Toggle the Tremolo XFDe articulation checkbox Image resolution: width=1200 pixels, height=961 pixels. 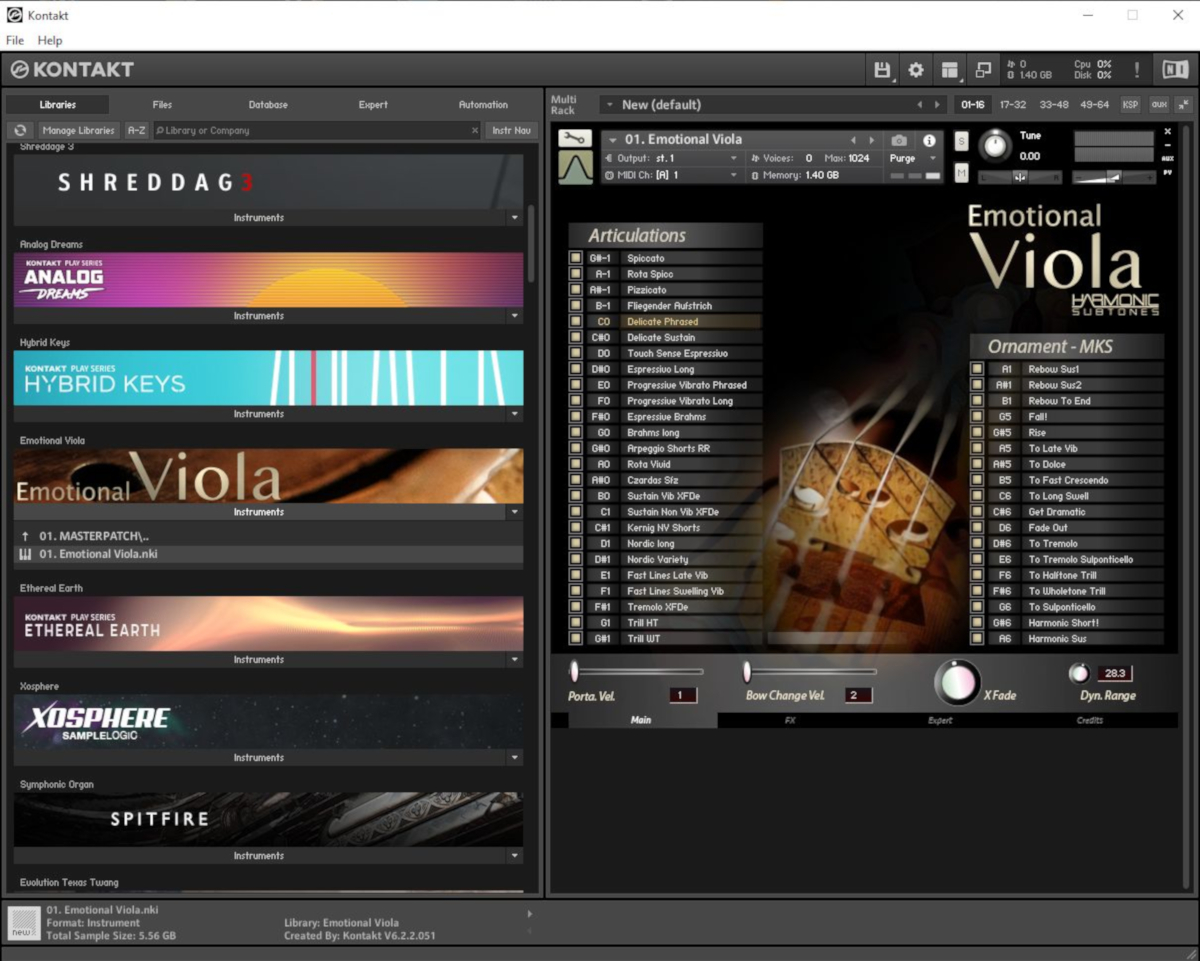pyautogui.click(x=576, y=607)
